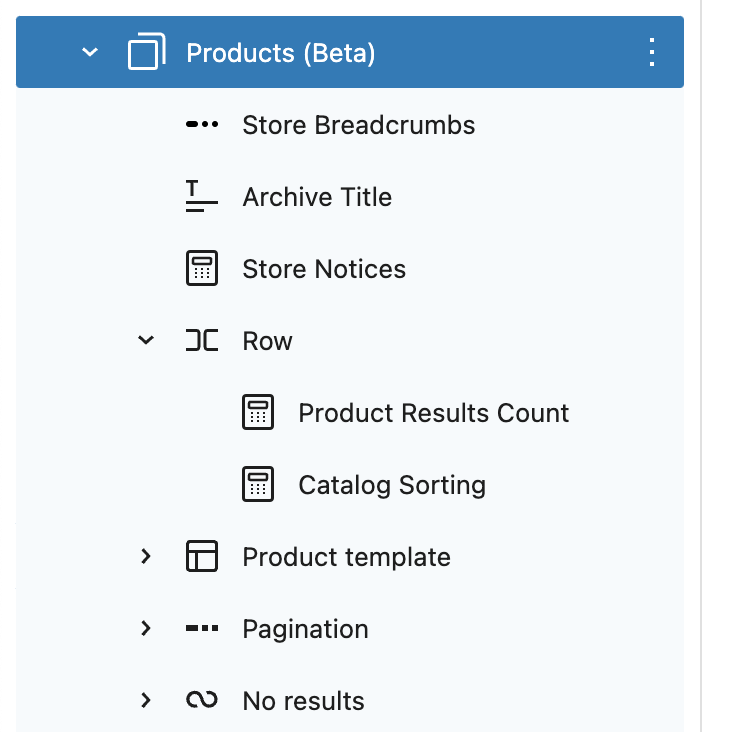
Task: Open options menu for Products (Beta)
Action: (652, 52)
